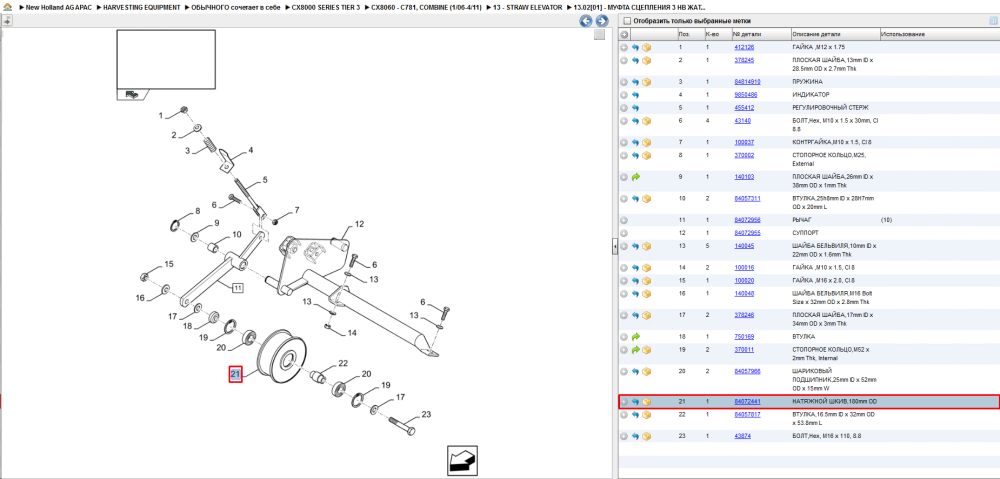Open the CX8060 - C781, COMBINE breadcrumb

[425, 7]
